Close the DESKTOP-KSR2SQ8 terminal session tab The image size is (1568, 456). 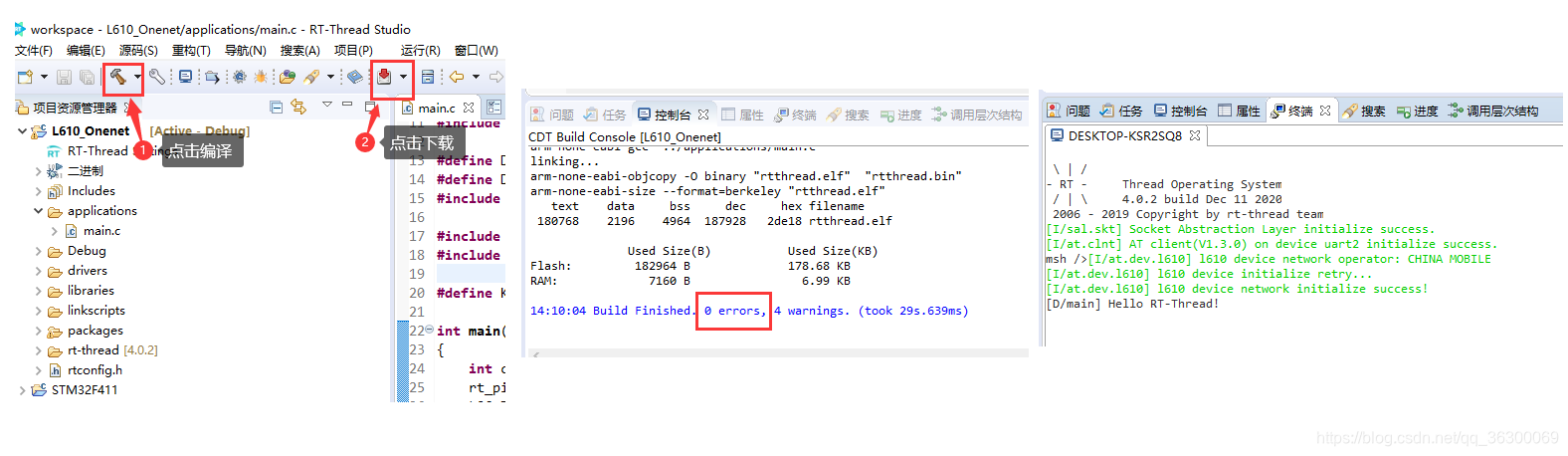(1195, 135)
